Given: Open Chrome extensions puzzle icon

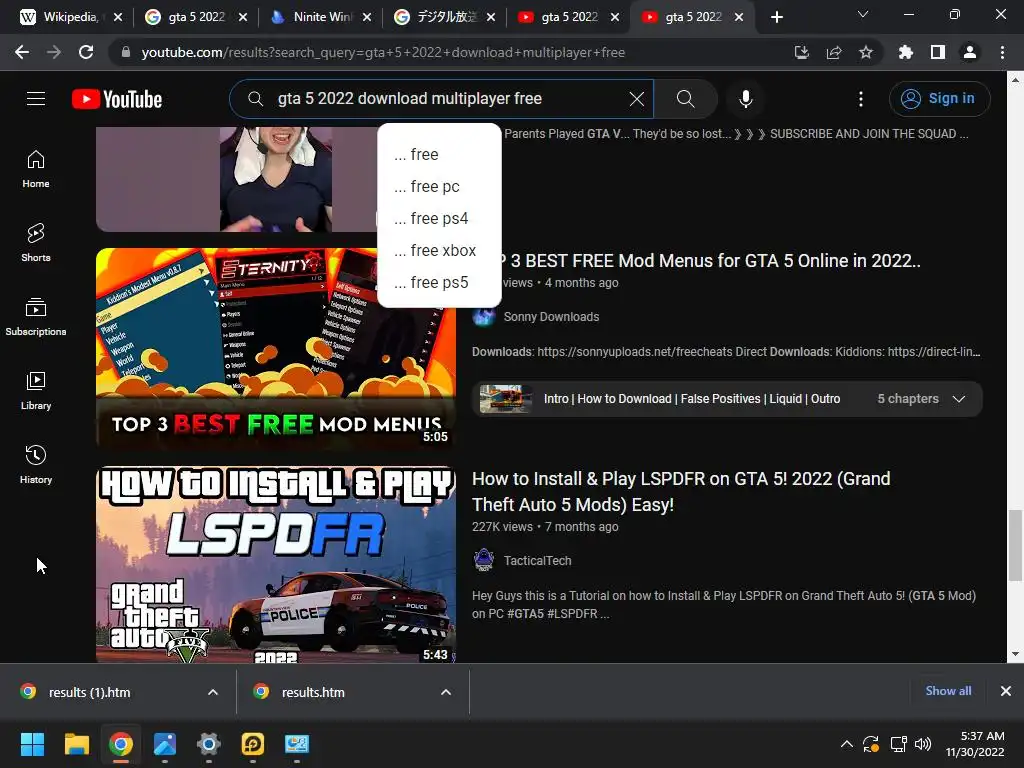Looking at the screenshot, I should [x=905, y=52].
